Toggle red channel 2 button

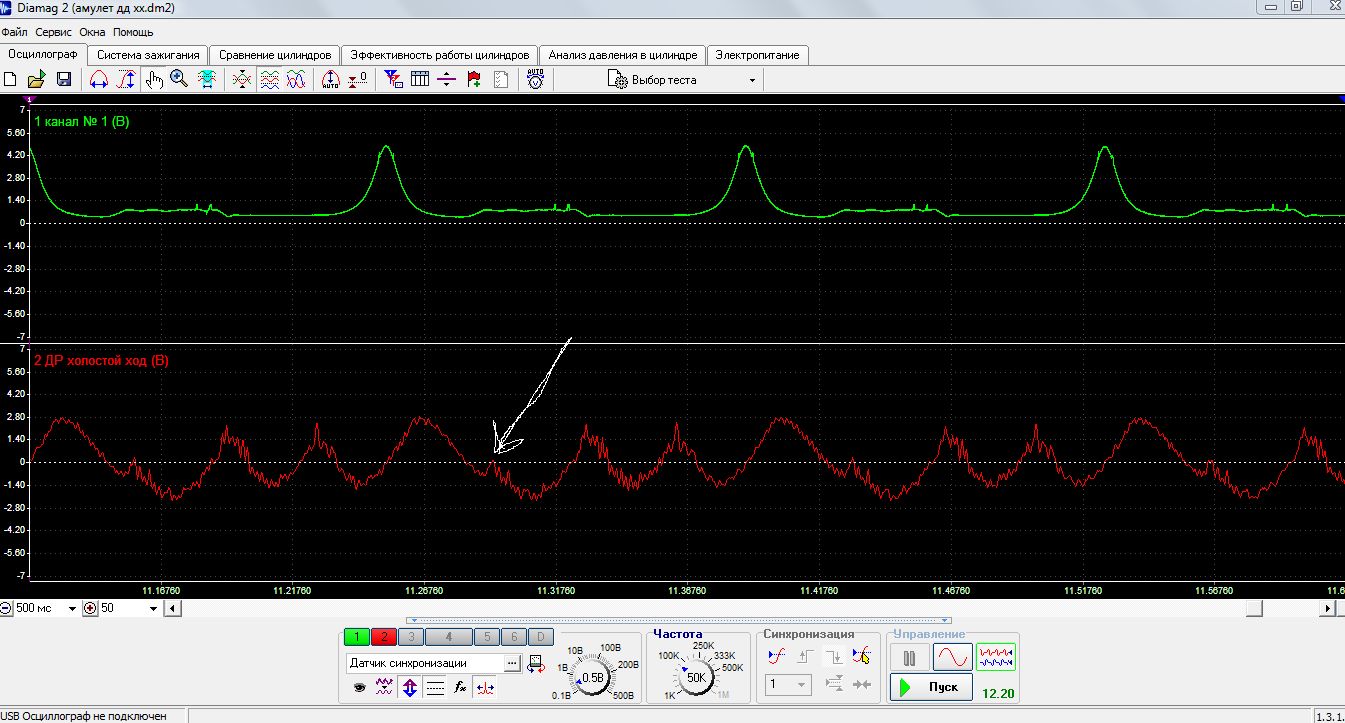click(383, 636)
